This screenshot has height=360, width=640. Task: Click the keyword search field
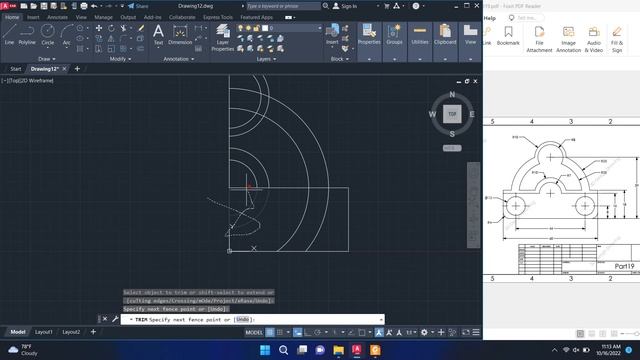[x=283, y=6]
